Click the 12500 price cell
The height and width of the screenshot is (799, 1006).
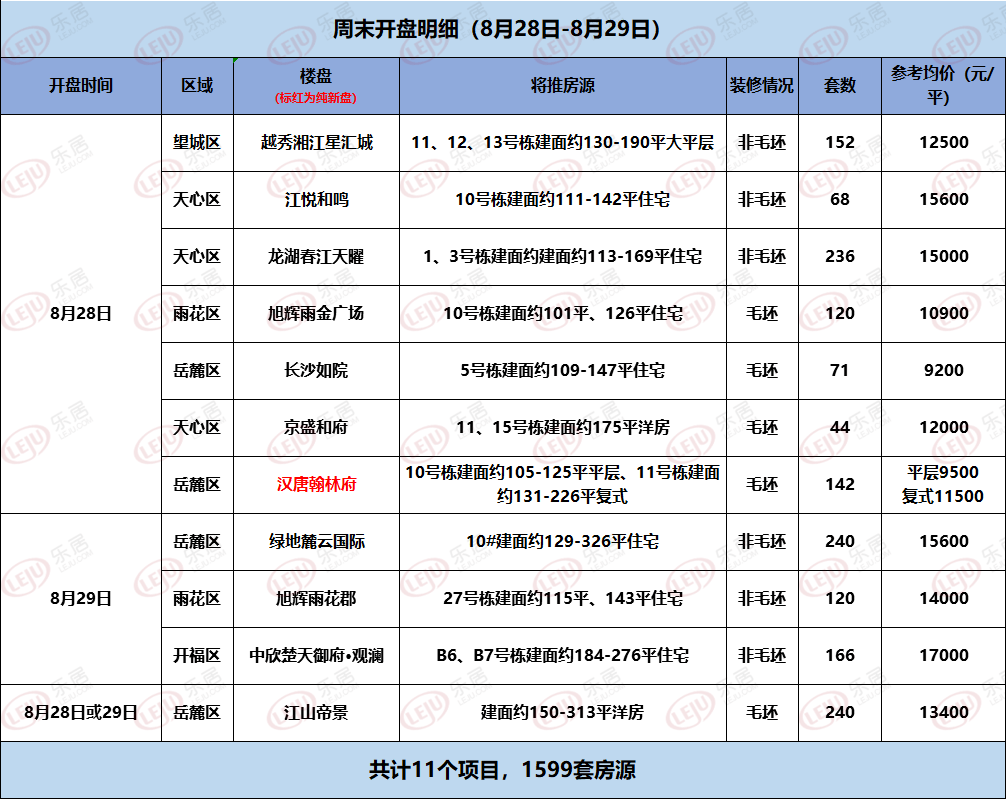point(944,142)
